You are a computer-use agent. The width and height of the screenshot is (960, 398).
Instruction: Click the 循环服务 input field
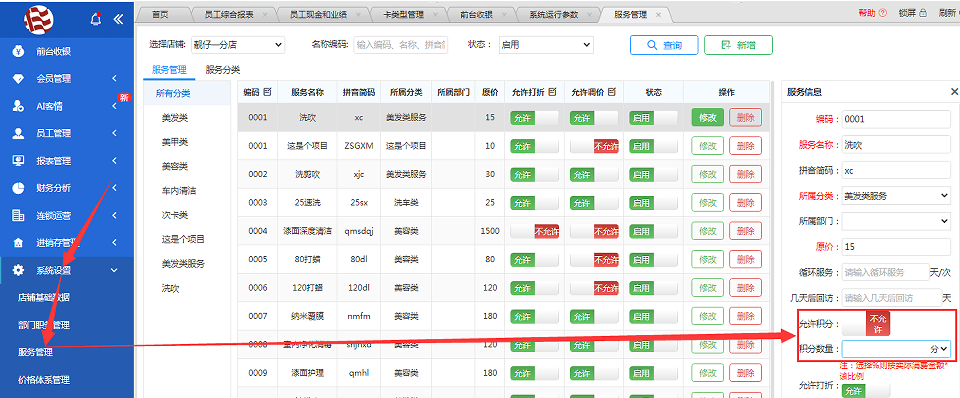pyautogui.click(x=885, y=272)
